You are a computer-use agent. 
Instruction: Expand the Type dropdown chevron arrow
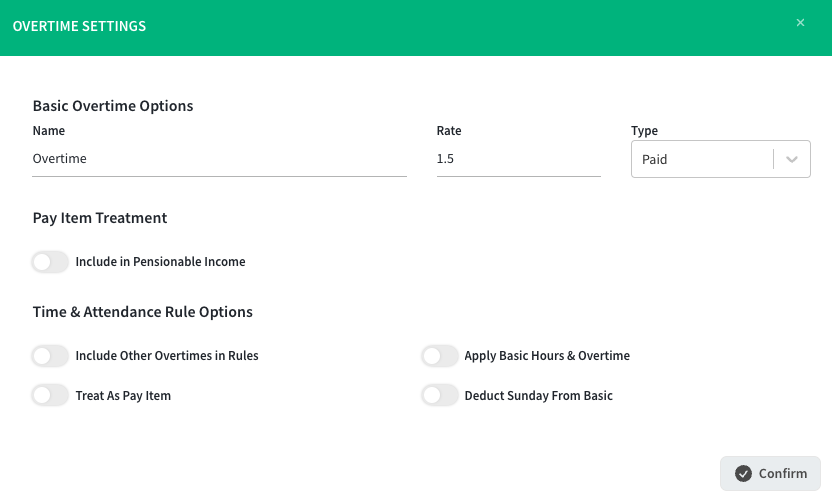tap(792, 159)
